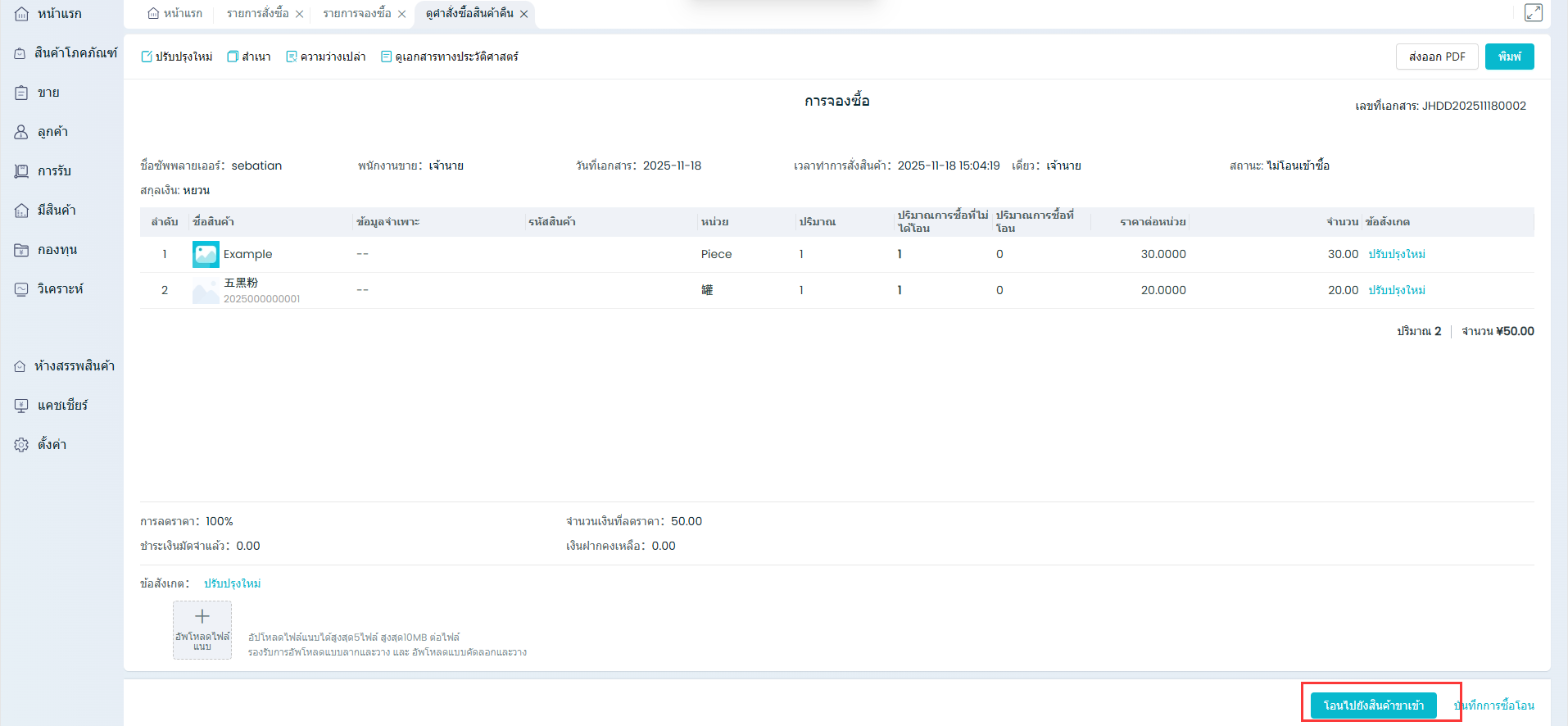
Task: Click the ส่งออก PDF button
Action: [1436, 57]
